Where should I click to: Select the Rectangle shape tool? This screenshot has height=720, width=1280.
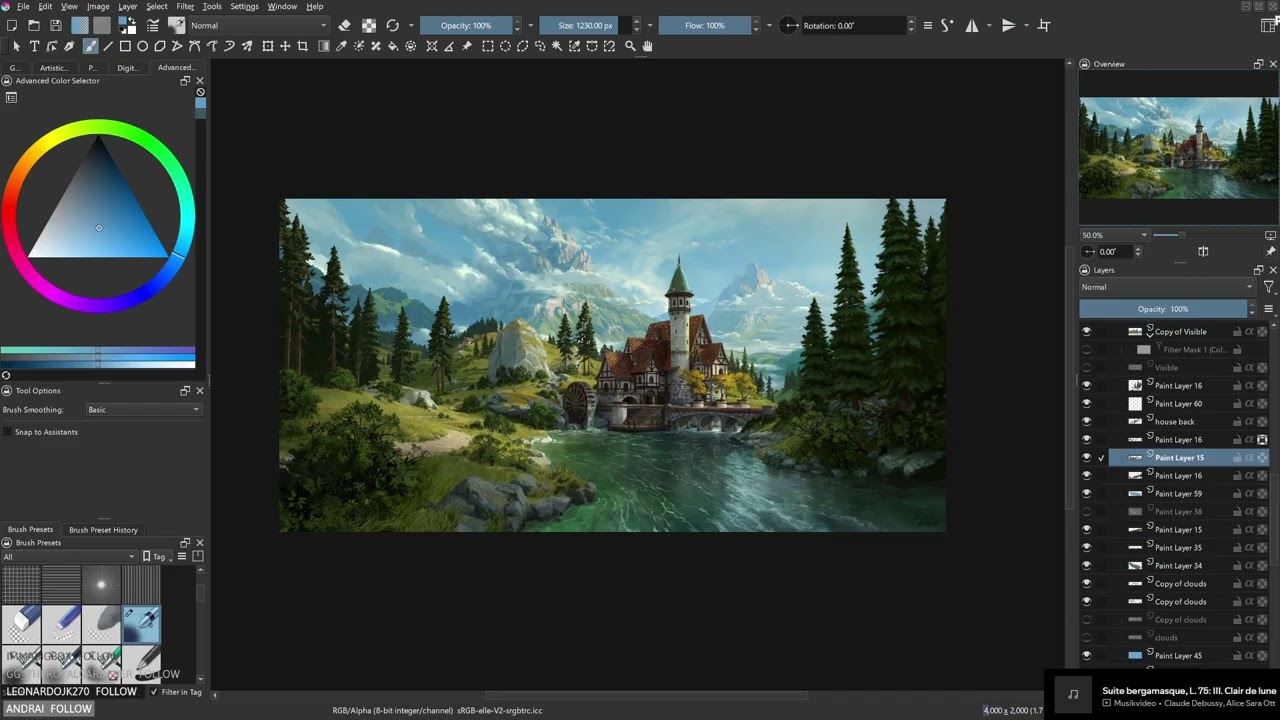[125, 46]
